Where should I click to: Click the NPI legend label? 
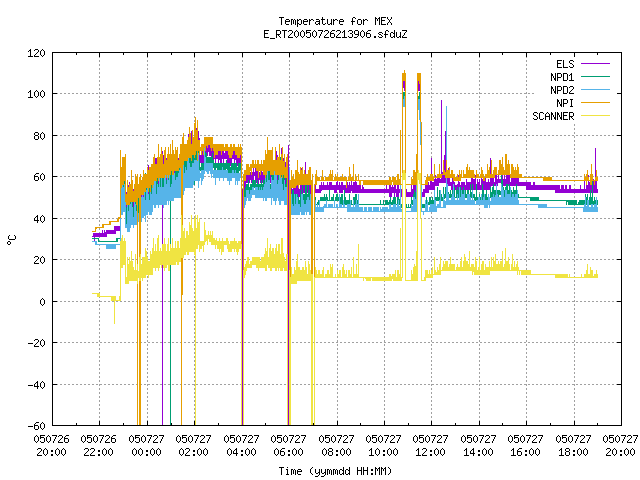point(565,103)
